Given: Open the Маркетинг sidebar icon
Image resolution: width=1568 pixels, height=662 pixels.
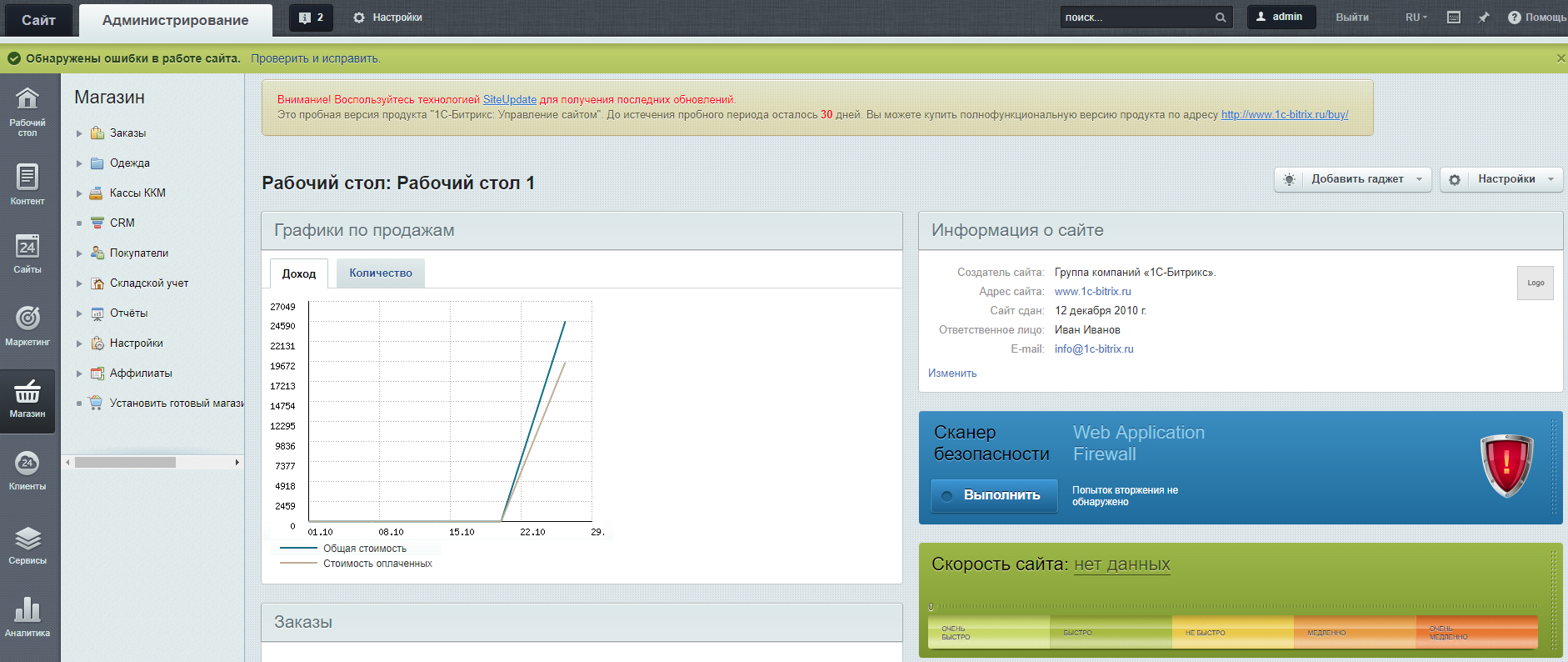Looking at the screenshot, I should [27, 325].
